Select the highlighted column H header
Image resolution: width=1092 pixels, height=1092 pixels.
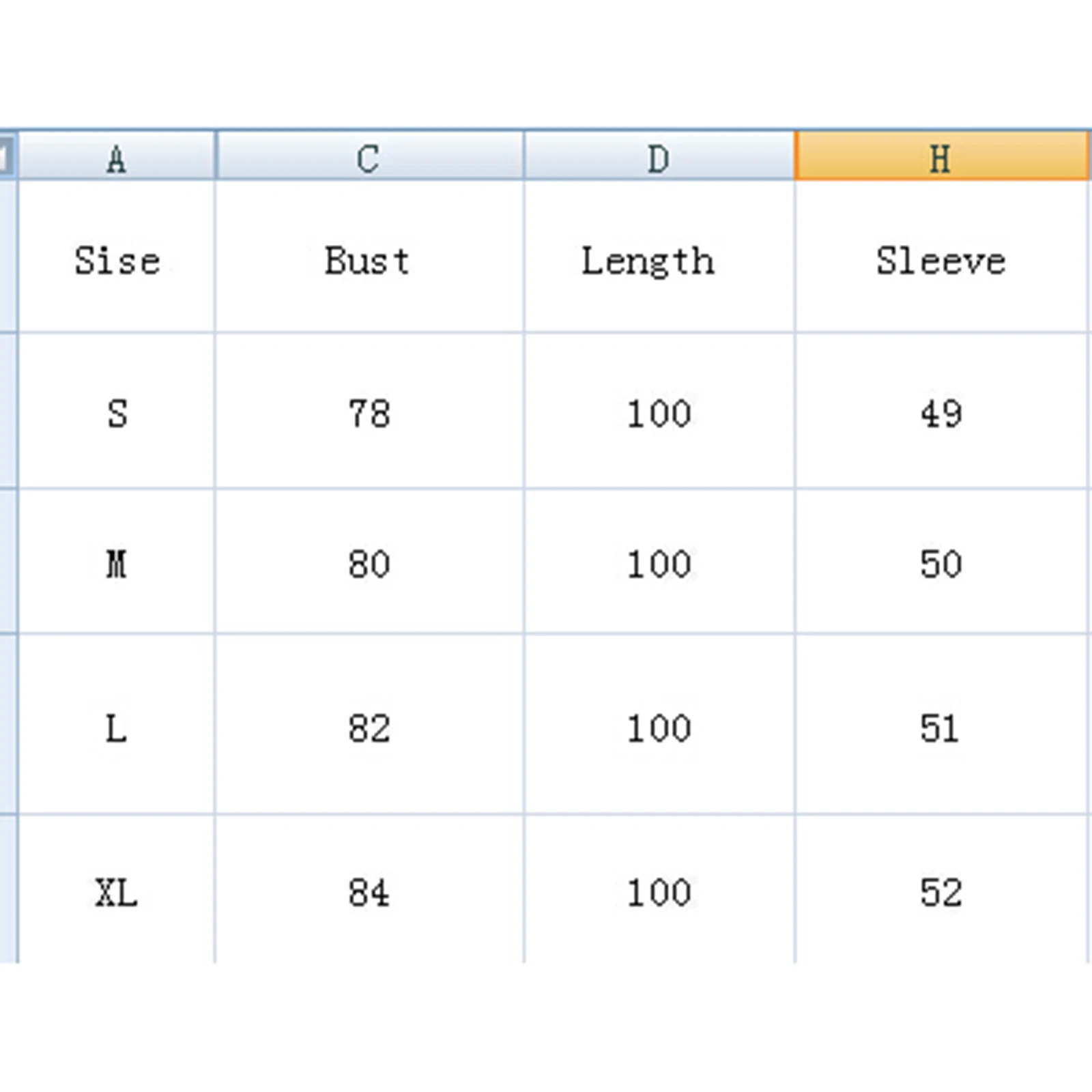click(x=941, y=158)
